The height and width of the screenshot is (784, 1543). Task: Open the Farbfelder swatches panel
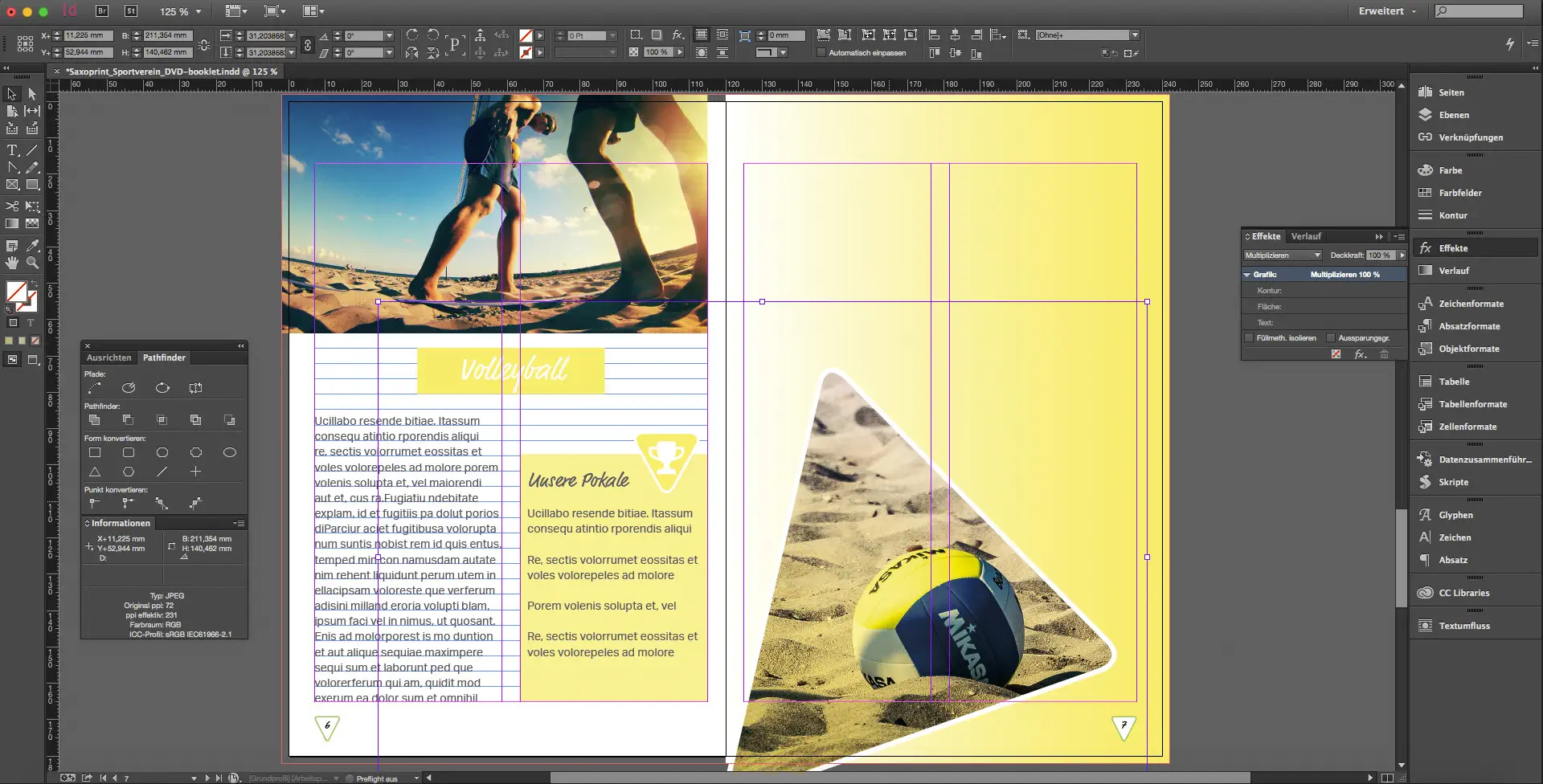click(1459, 193)
